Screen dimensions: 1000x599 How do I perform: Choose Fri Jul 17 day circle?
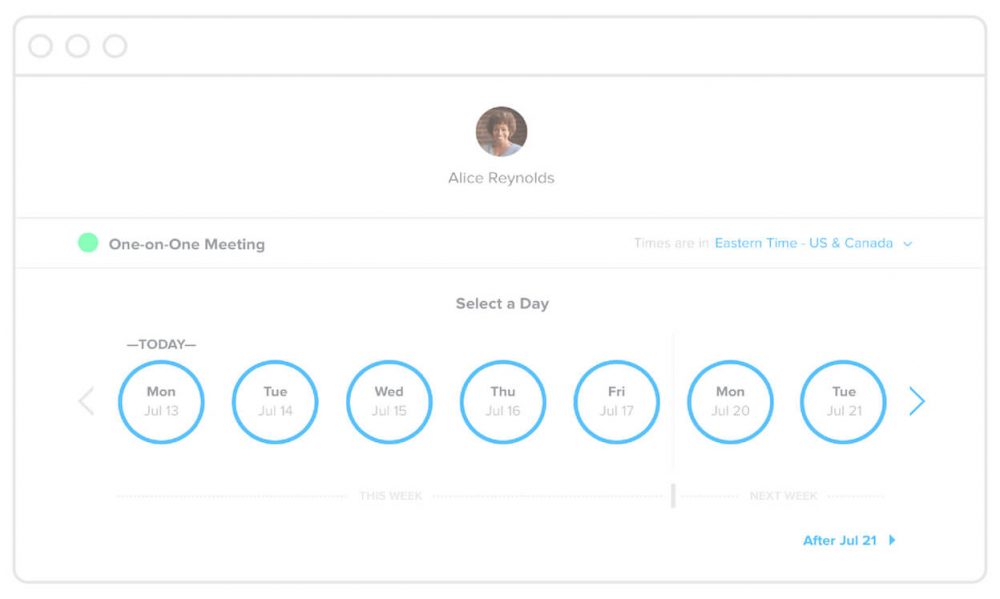[x=616, y=402]
